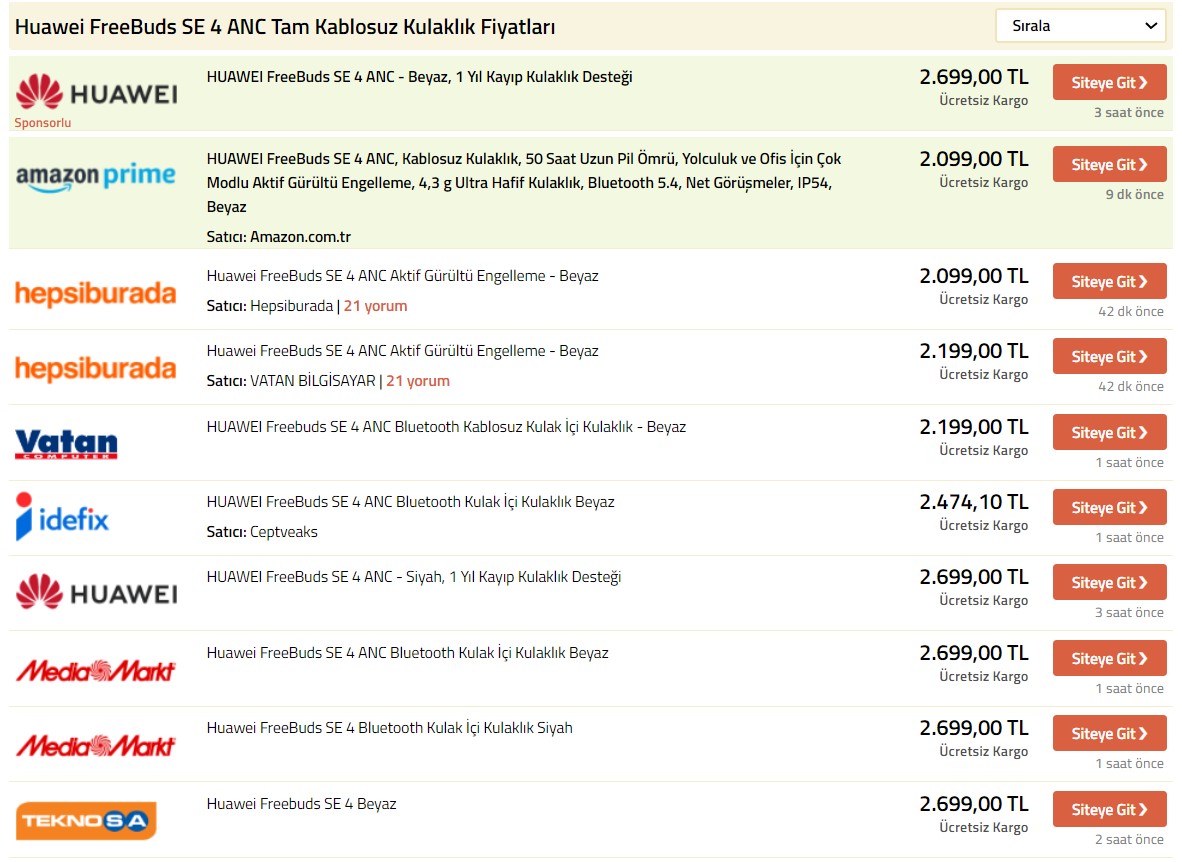Click Hepsiburada logo for seller Hepsiburada
This screenshot has height=862, width=1182.
pos(96,293)
